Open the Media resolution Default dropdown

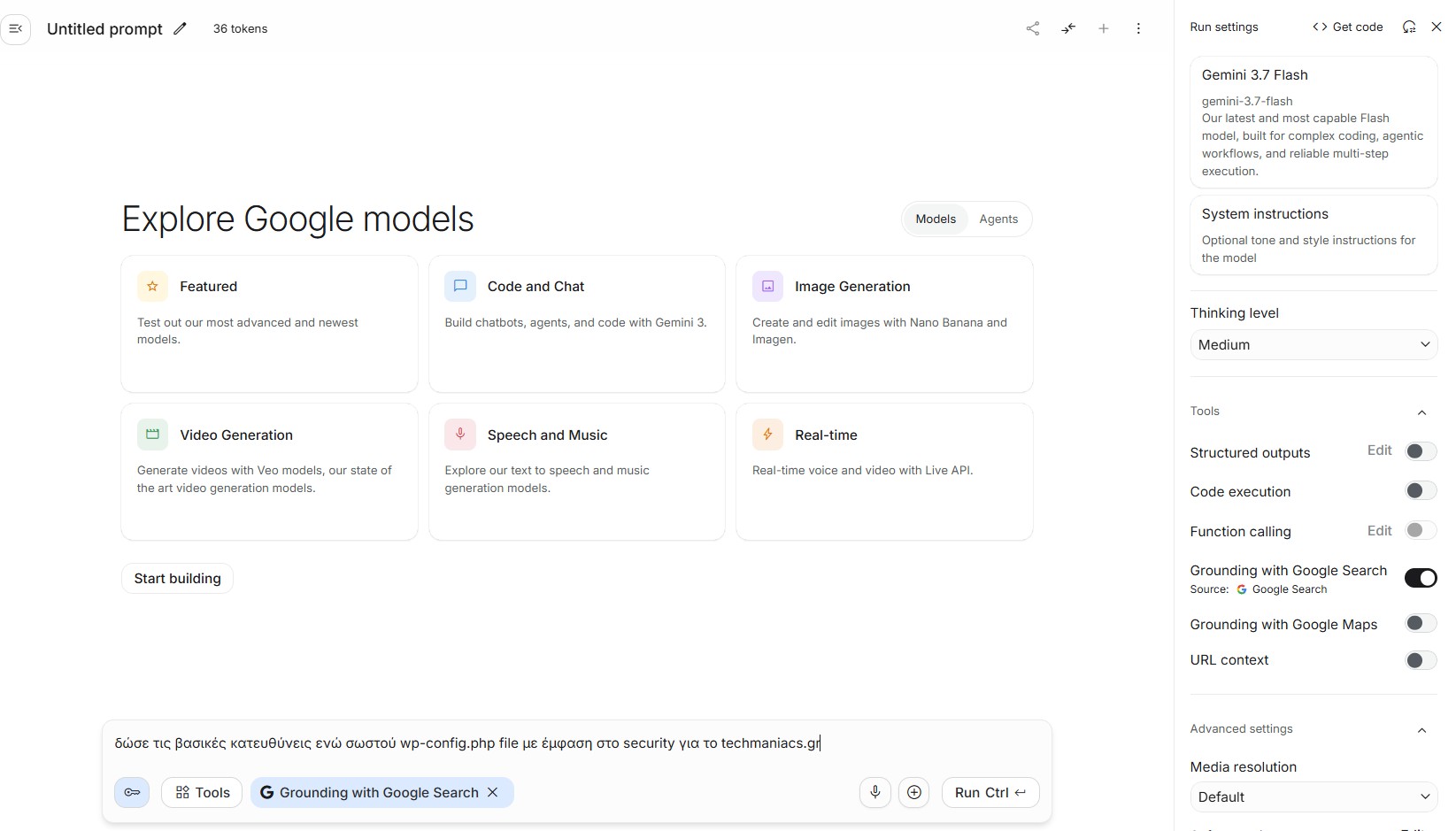(1313, 797)
